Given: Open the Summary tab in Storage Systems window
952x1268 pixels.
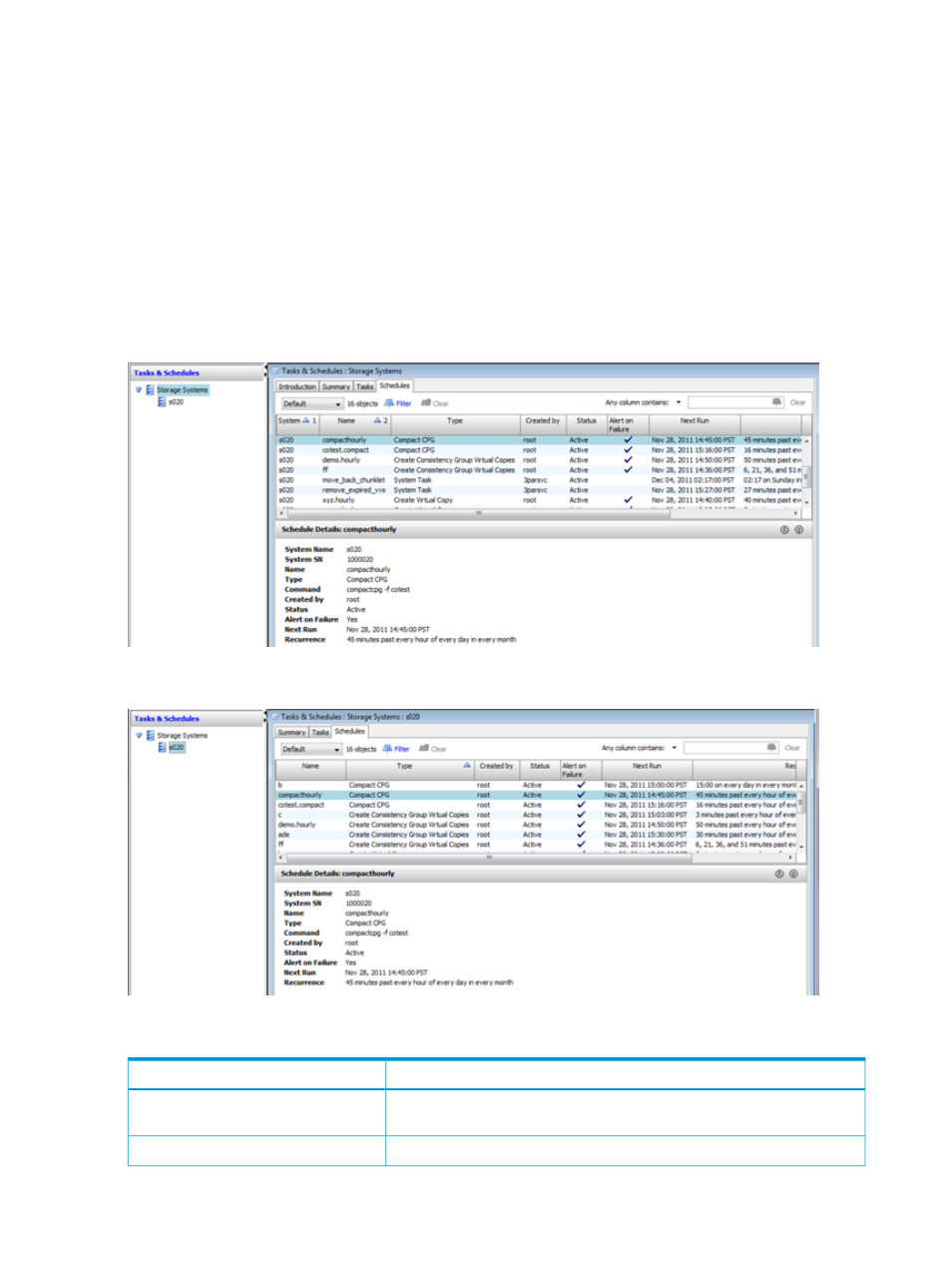Looking at the screenshot, I should 336,386.
